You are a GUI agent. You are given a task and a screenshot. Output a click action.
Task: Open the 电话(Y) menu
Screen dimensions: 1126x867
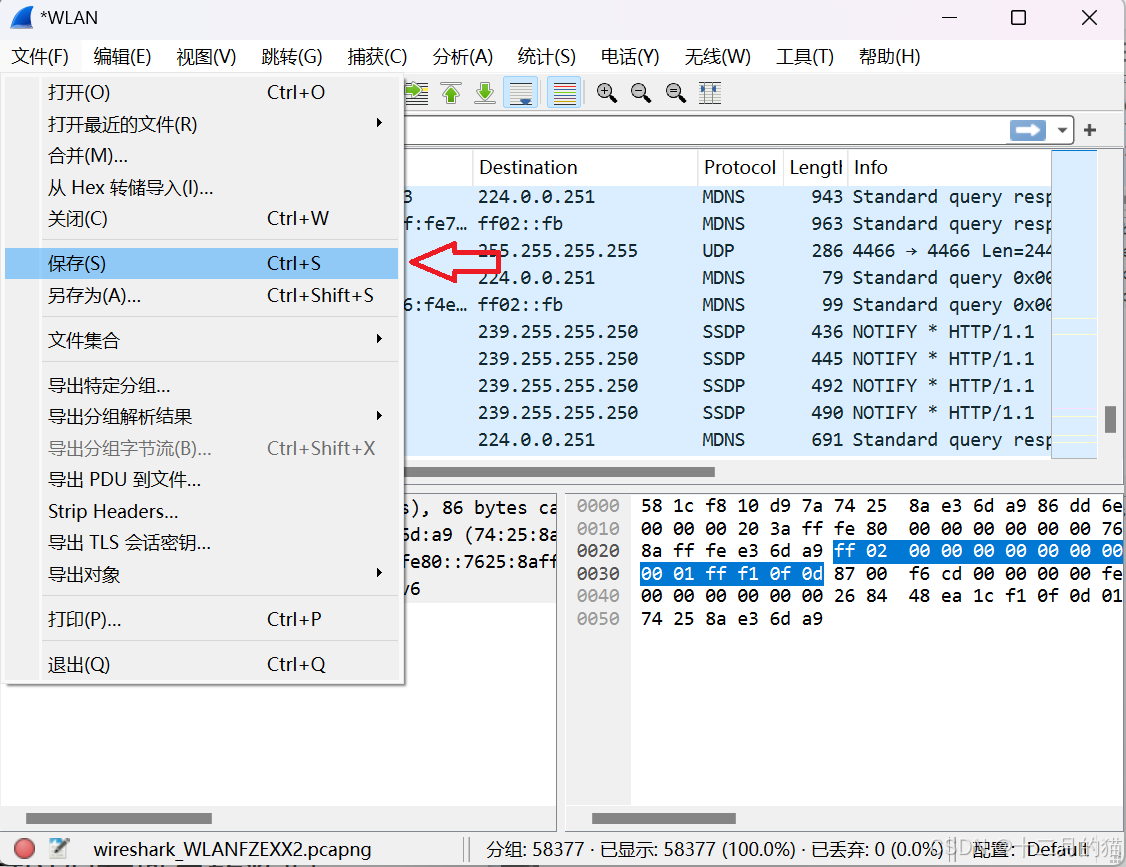click(x=630, y=57)
